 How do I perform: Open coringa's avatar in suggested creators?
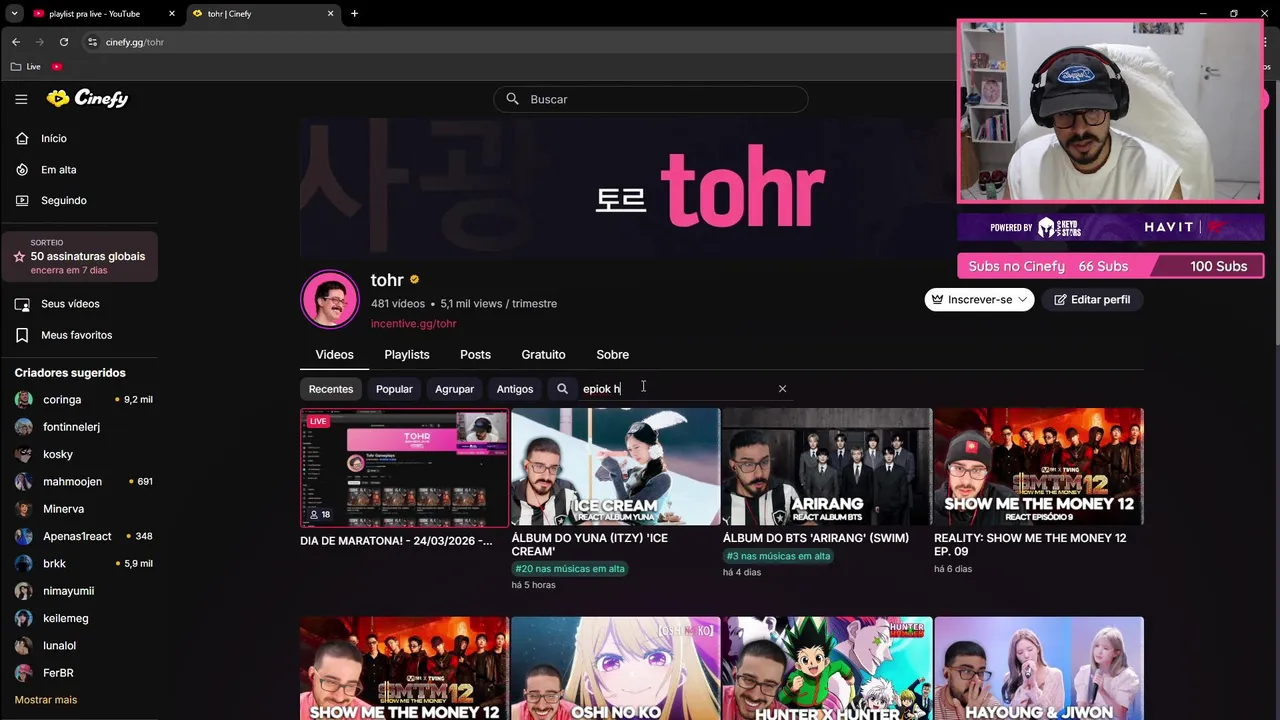24,399
